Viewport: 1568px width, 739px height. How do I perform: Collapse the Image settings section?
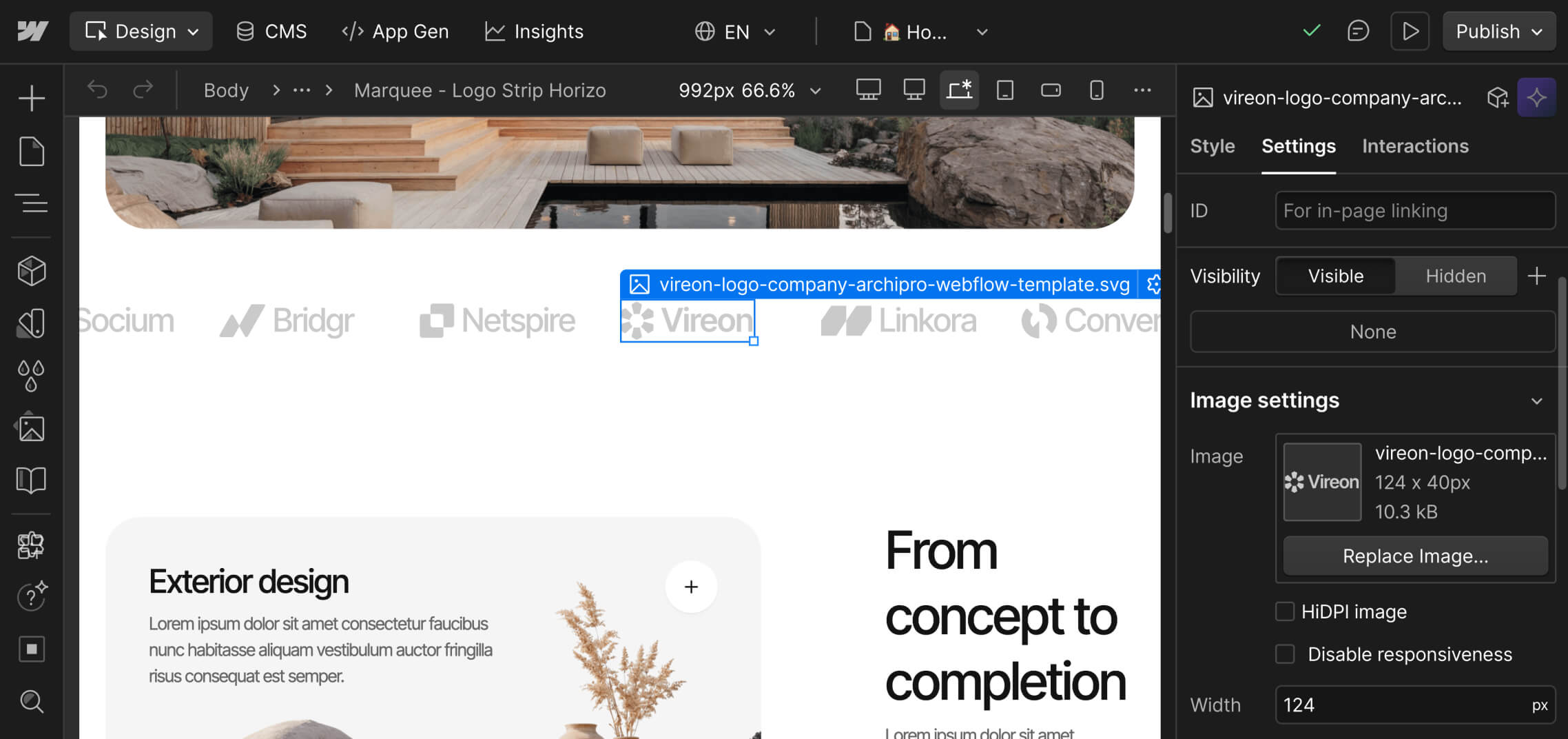pos(1536,401)
